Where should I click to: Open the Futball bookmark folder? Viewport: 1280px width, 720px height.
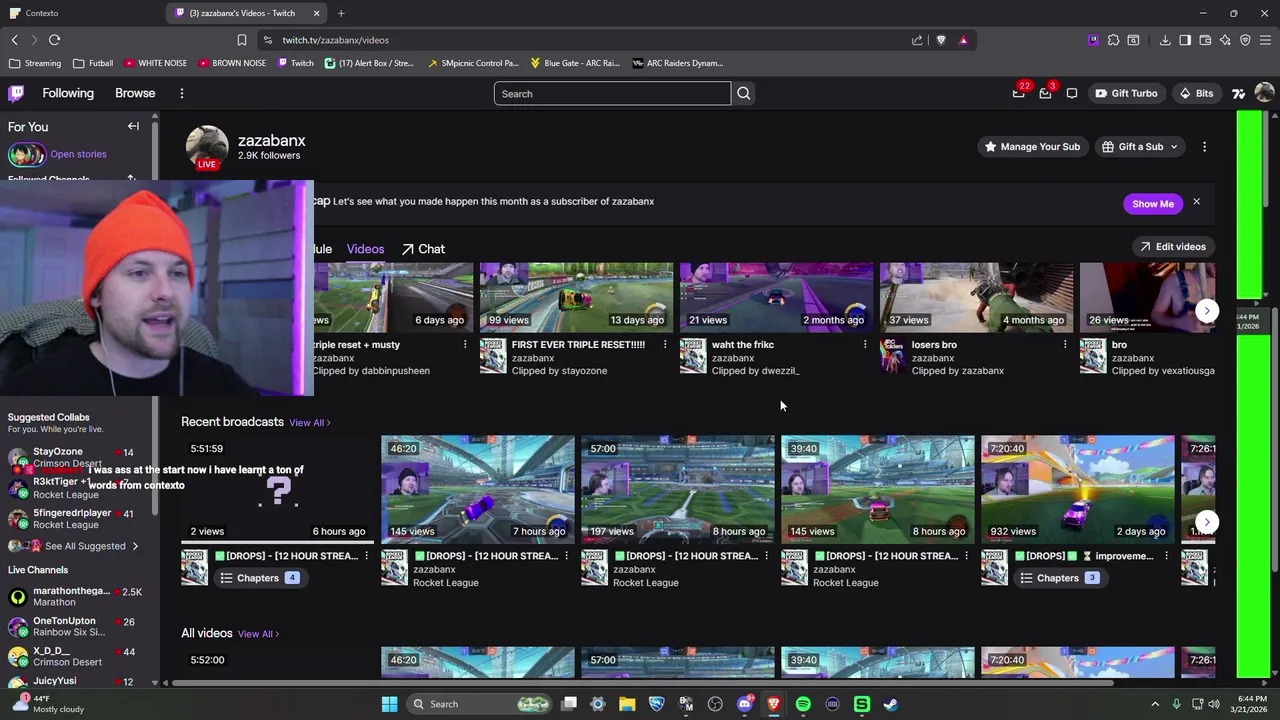click(x=93, y=63)
